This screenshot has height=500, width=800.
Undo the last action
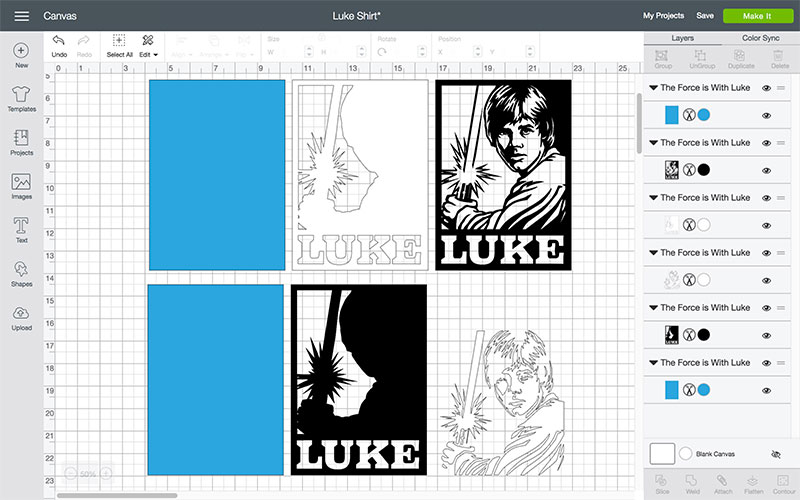(x=59, y=46)
